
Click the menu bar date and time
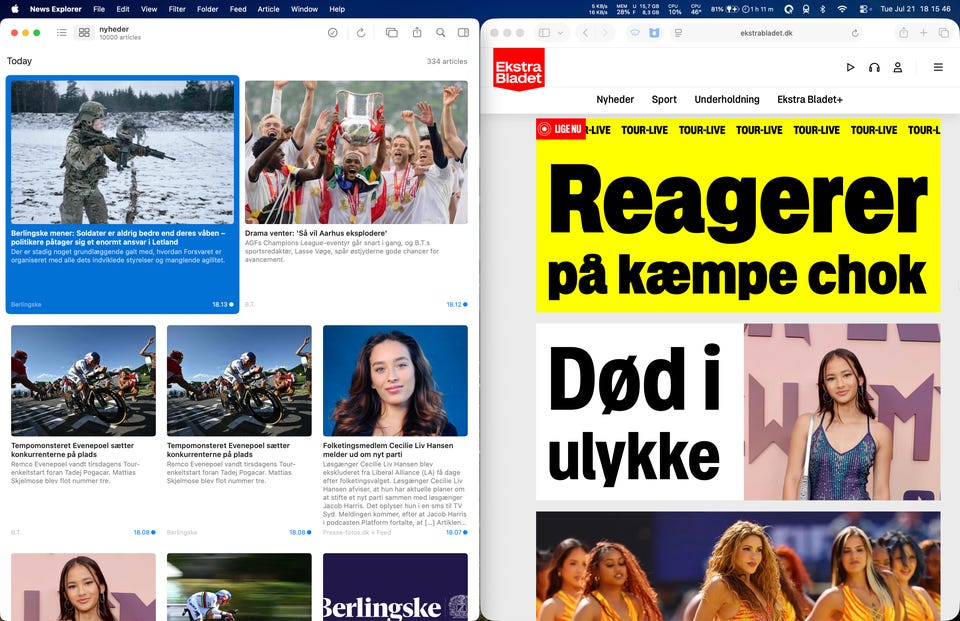point(915,9)
